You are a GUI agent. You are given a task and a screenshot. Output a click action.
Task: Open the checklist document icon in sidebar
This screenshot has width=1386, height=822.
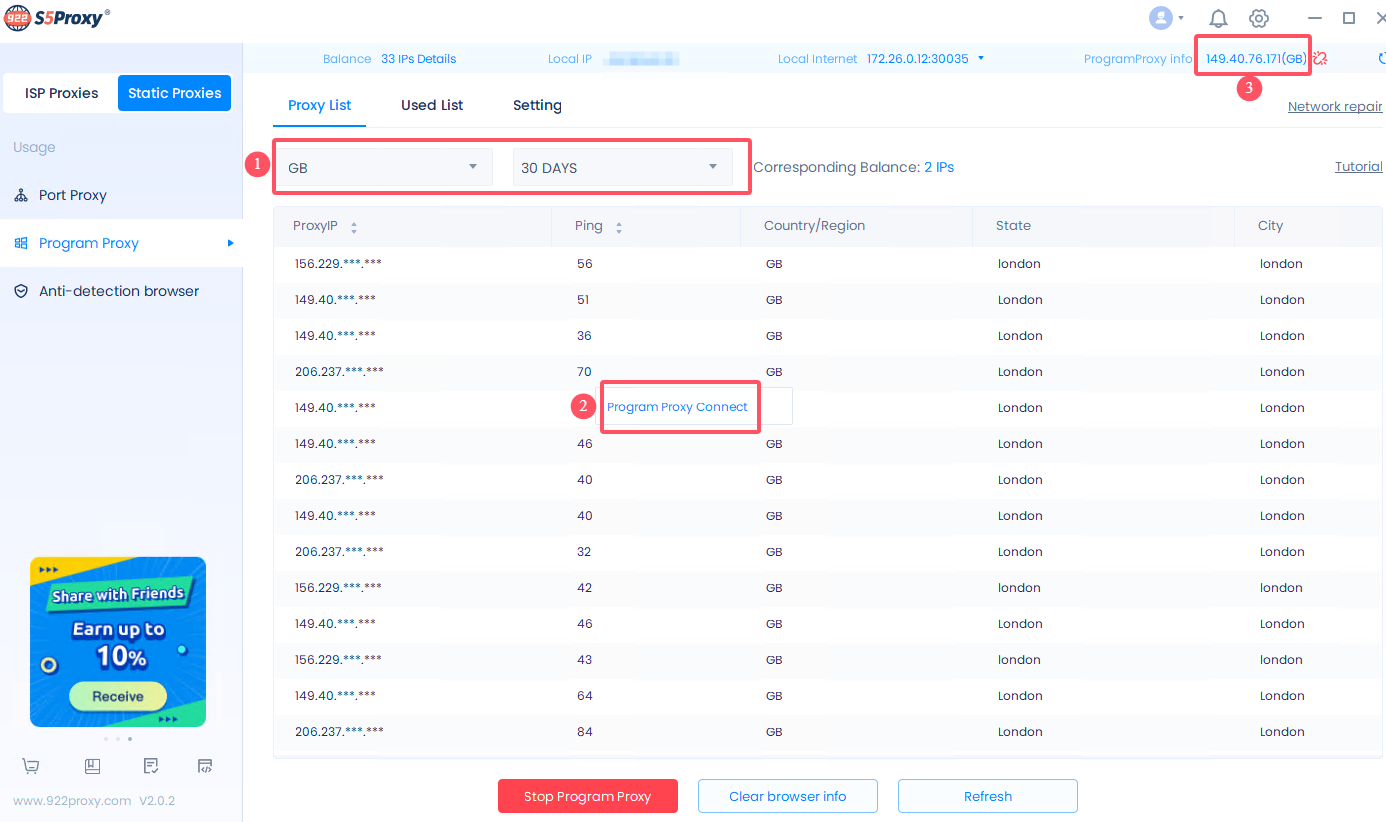click(x=151, y=766)
